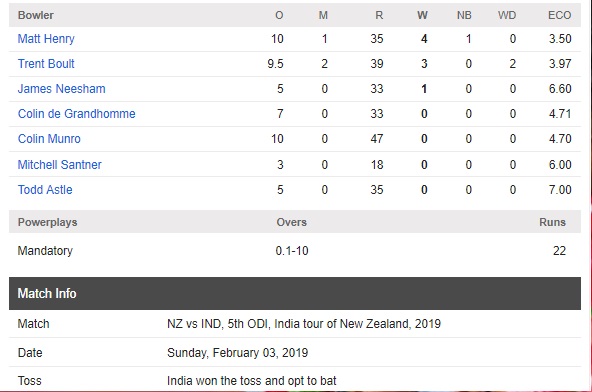
Task: Open Matt Henry player link
Action: pos(46,39)
